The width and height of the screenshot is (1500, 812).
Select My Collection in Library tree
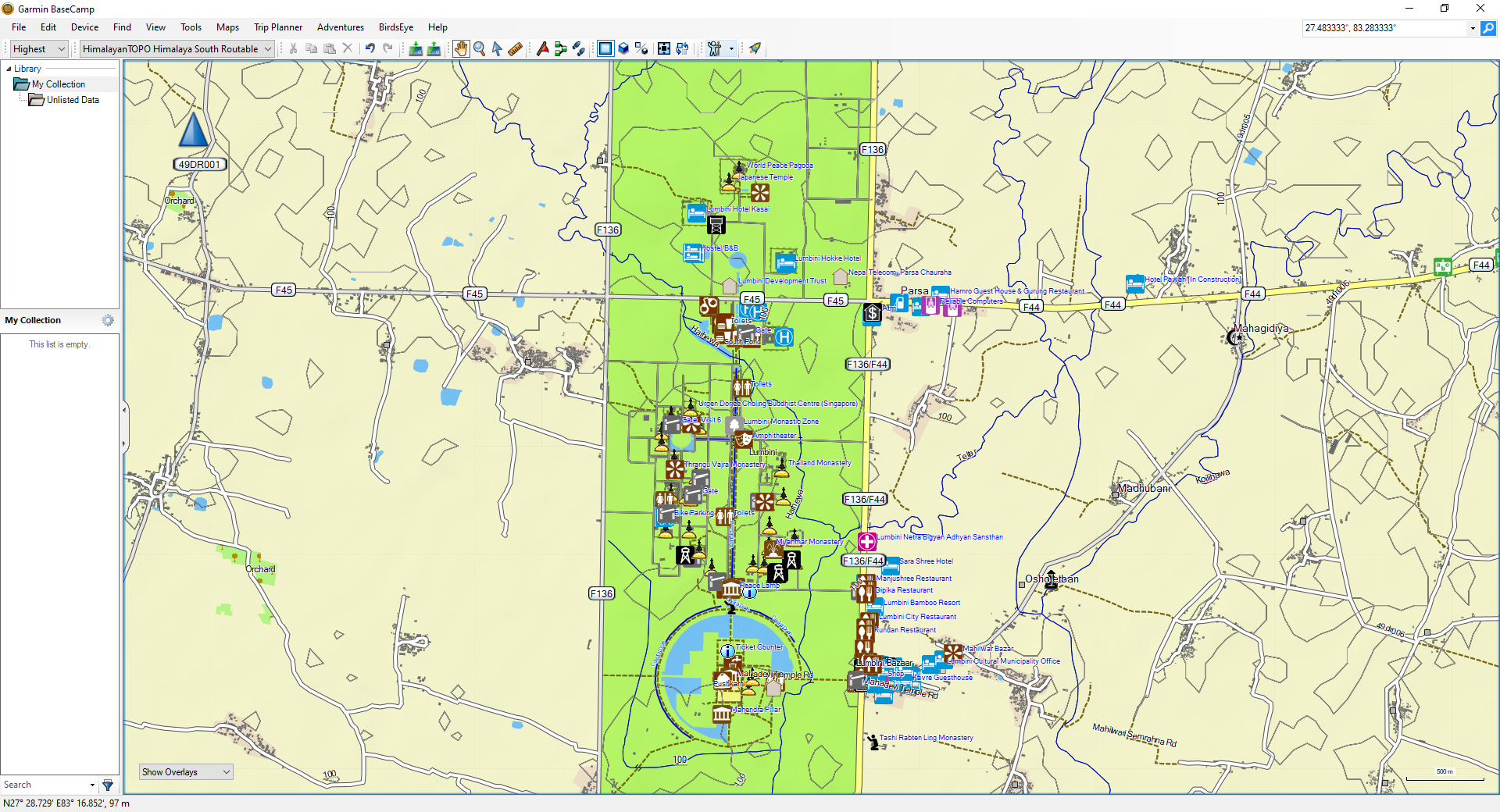point(58,84)
